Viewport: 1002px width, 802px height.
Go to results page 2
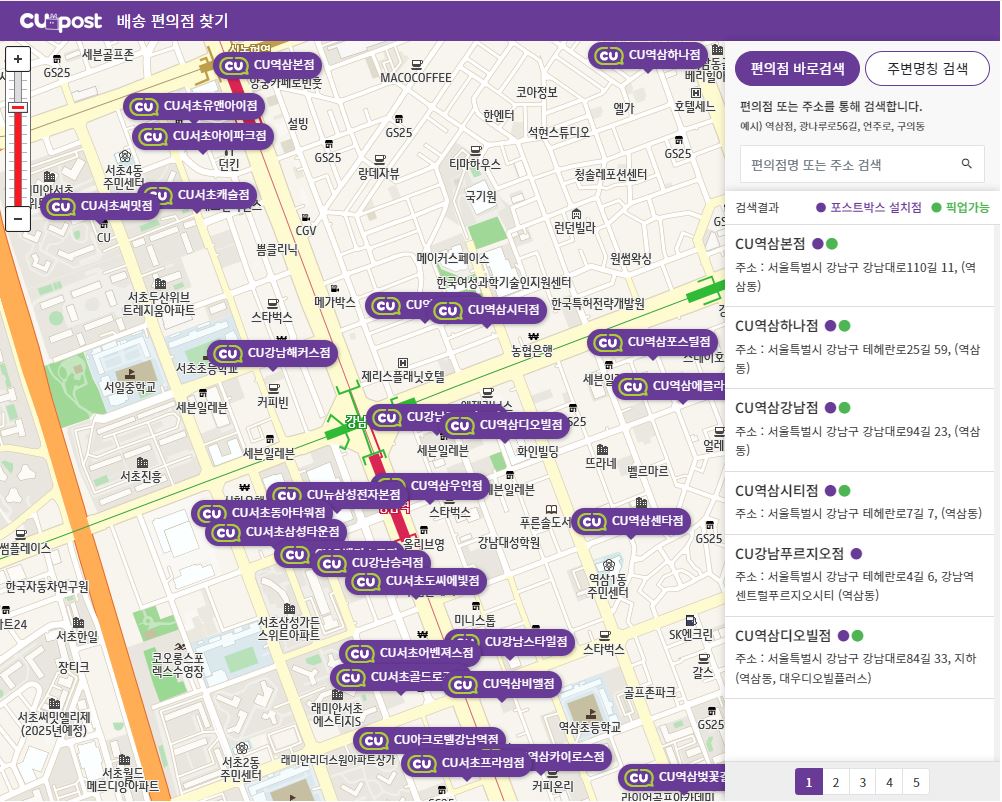pyautogui.click(x=835, y=783)
